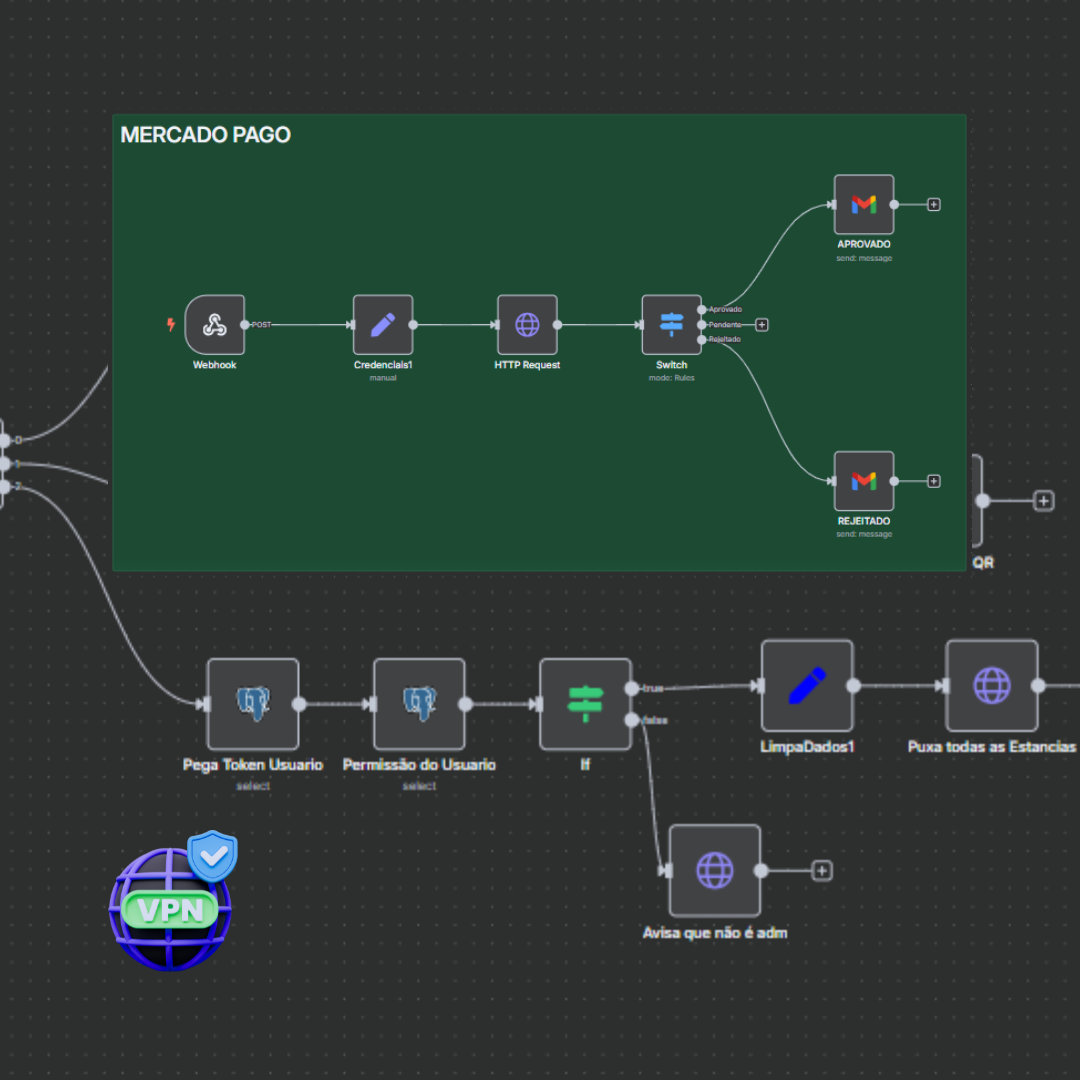The height and width of the screenshot is (1080, 1080).
Task: Click the Puxa todas as Estancias node
Action: point(992,686)
